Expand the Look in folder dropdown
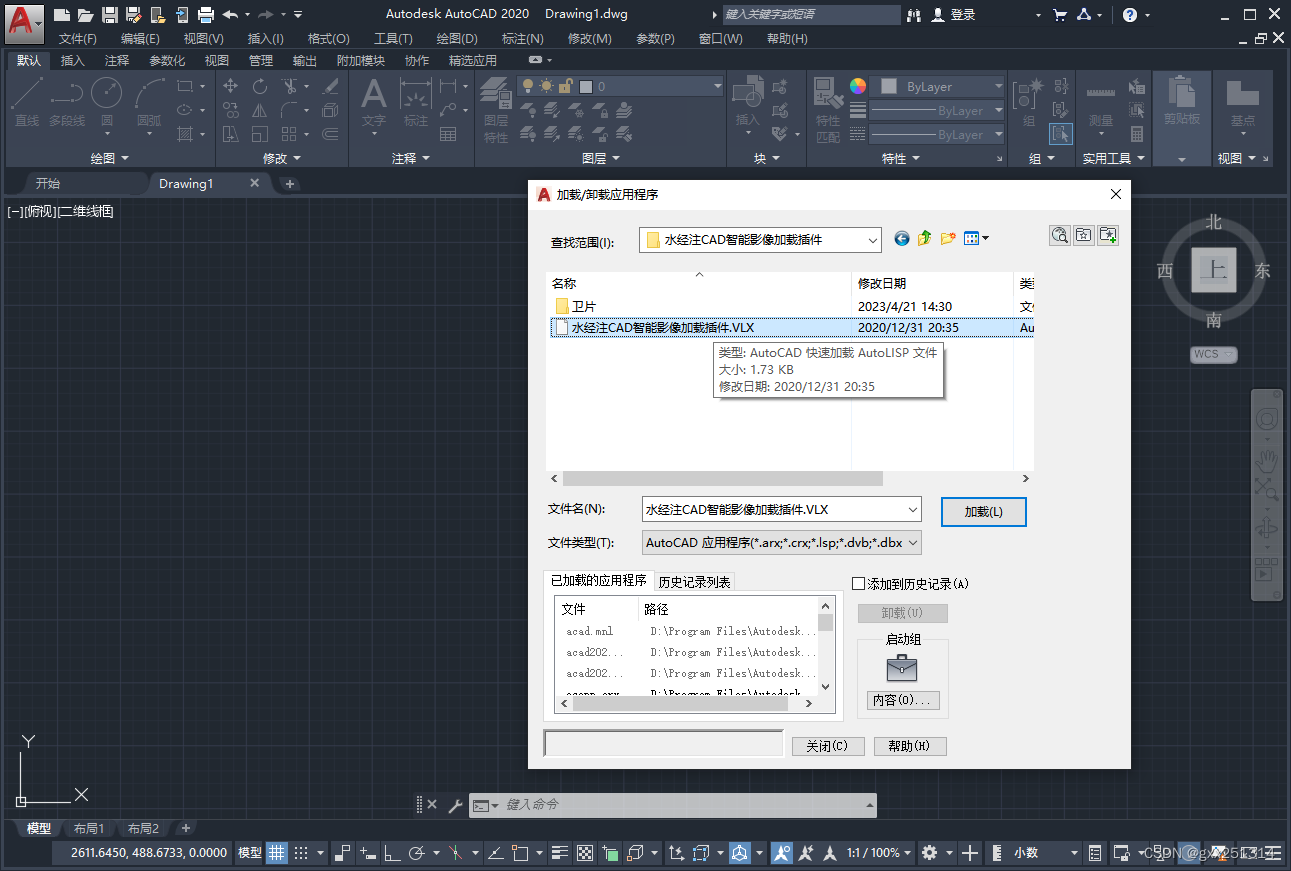The height and width of the screenshot is (871, 1291). point(872,240)
